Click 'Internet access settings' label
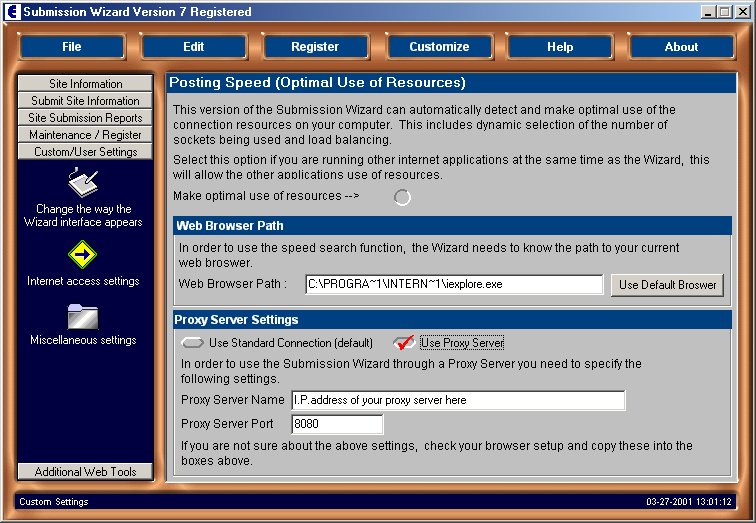Image resolution: width=756 pixels, height=523 pixels. point(83,281)
